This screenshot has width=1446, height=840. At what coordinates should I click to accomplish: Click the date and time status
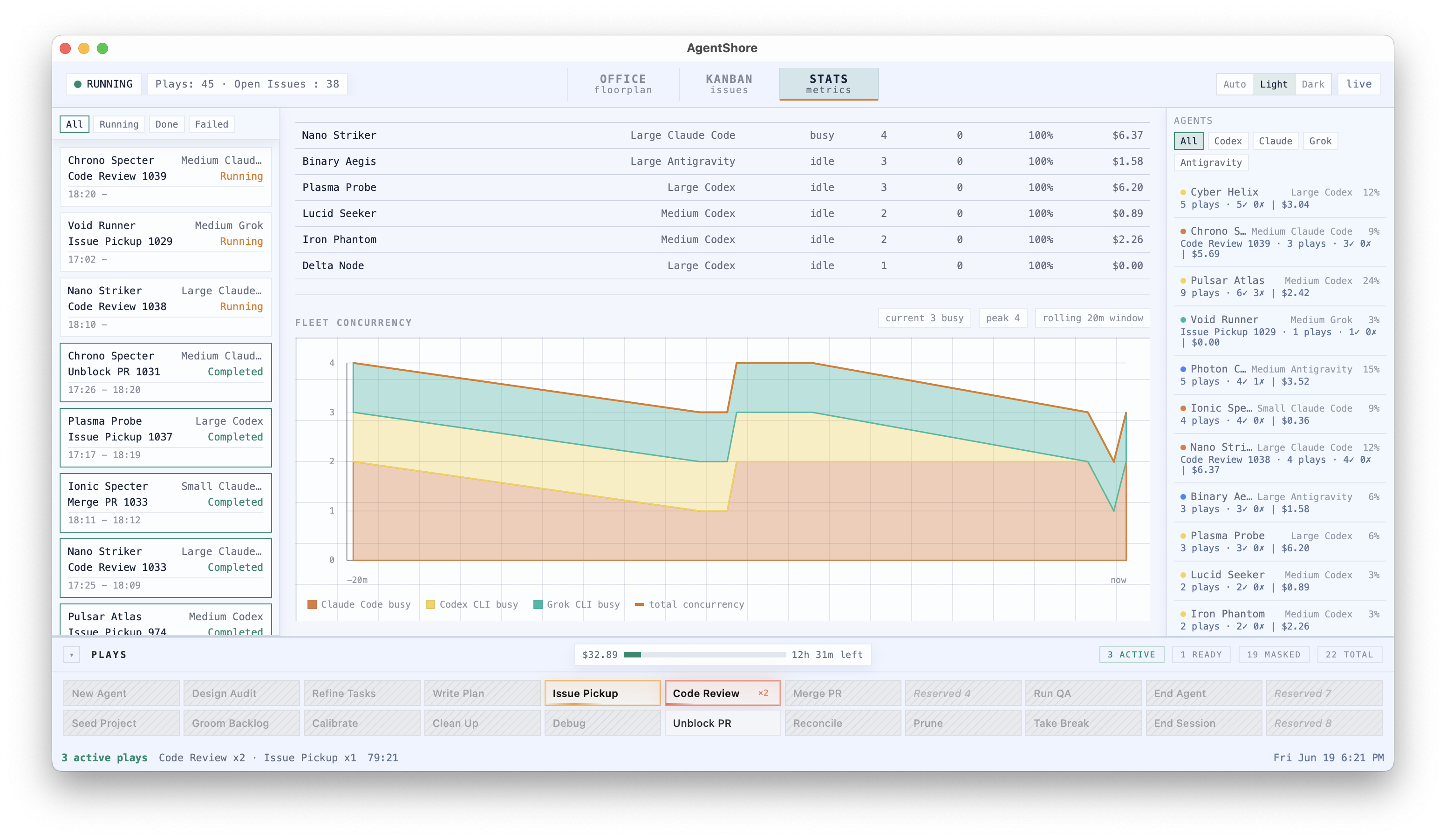point(1328,758)
